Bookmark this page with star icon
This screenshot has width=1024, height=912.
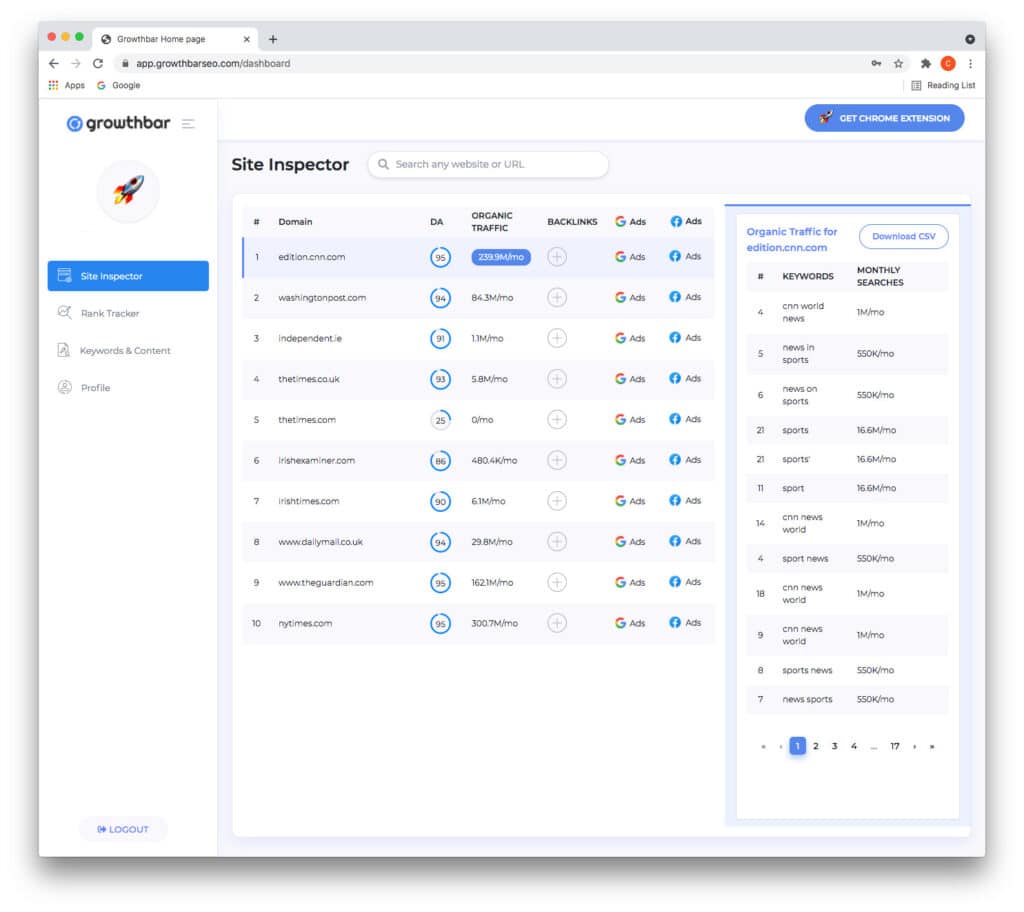pyautogui.click(x=899, y=63)
